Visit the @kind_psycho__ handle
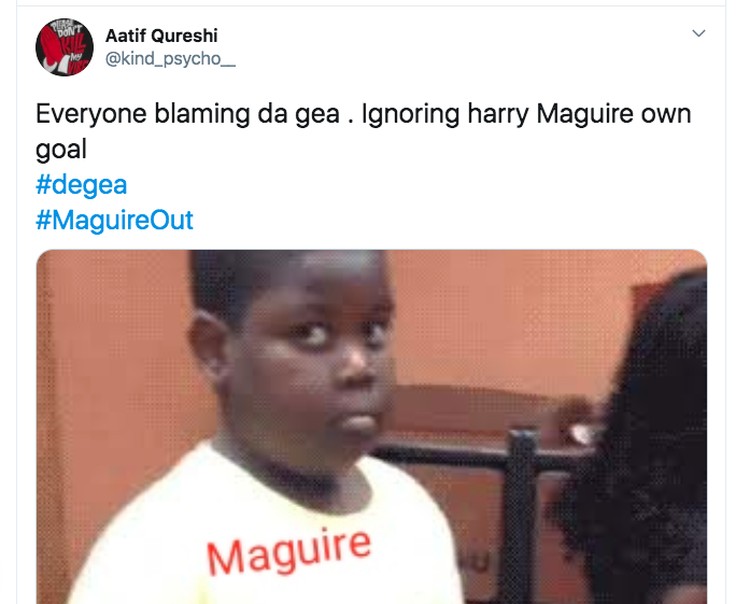This screenshot has width=750, height=604. pyautogui.click(x=170, y=59)
